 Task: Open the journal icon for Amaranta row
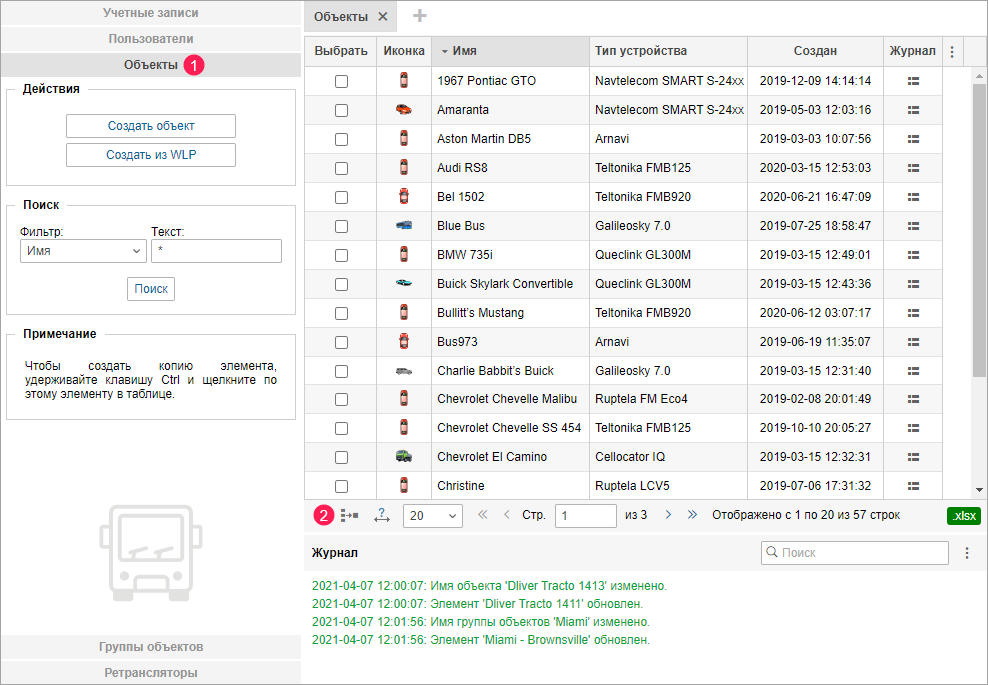click(912, 110)
